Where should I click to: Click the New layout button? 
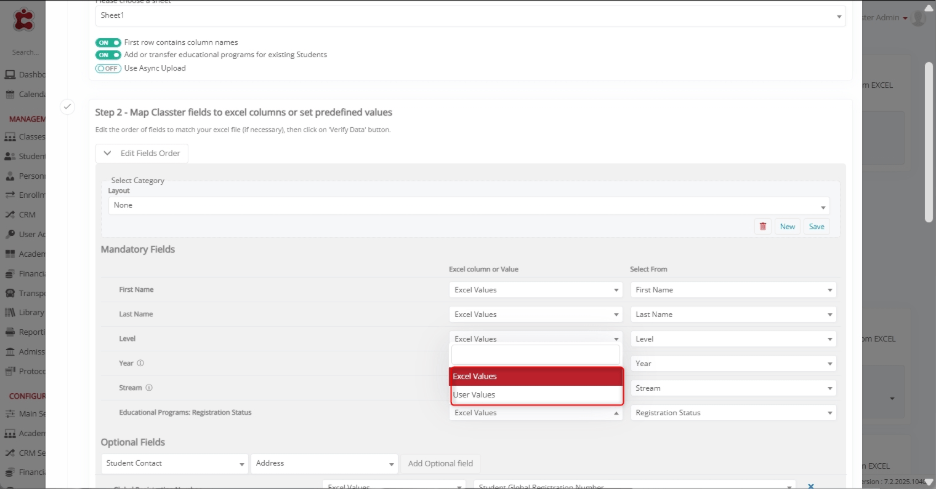787,227
